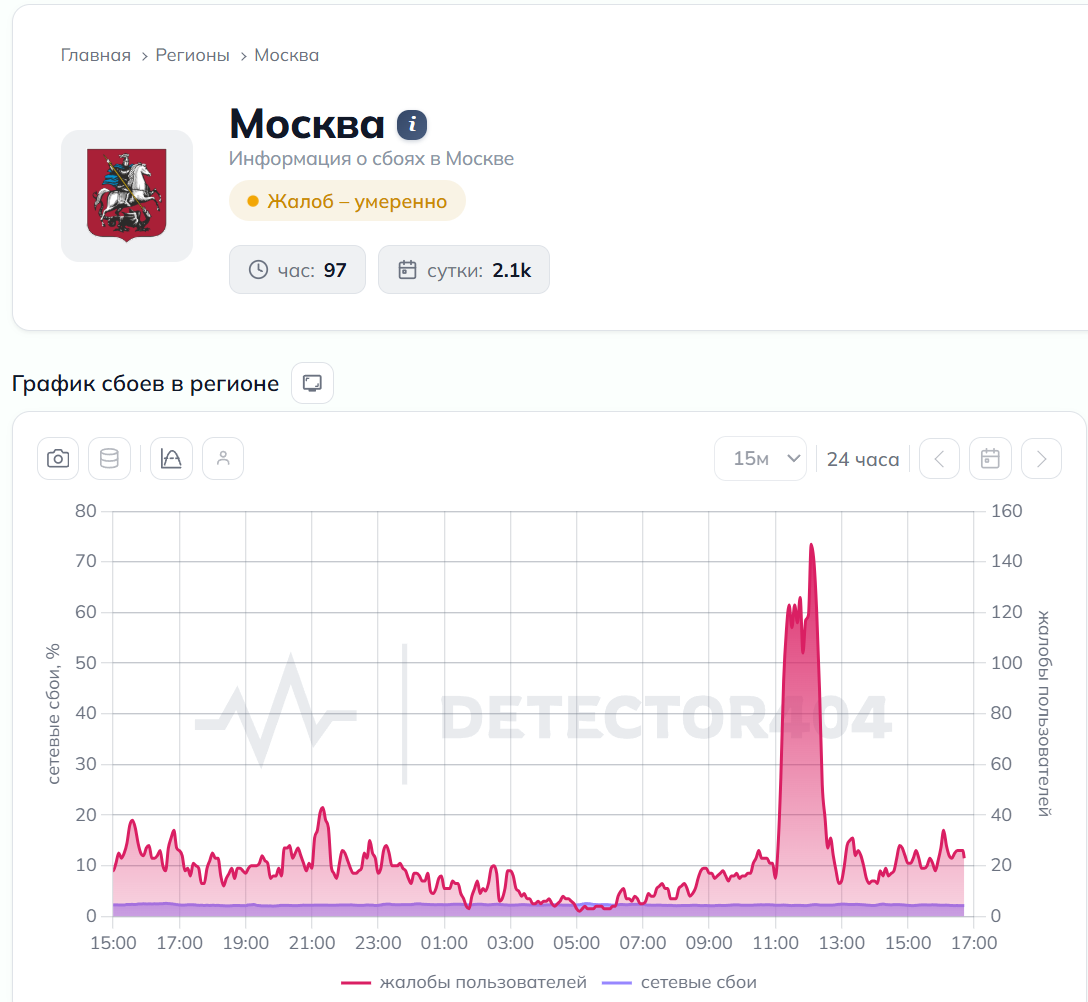Open Главная breadcrumb link
This screenshot has width=1088, height=1002.
(96, 56)
